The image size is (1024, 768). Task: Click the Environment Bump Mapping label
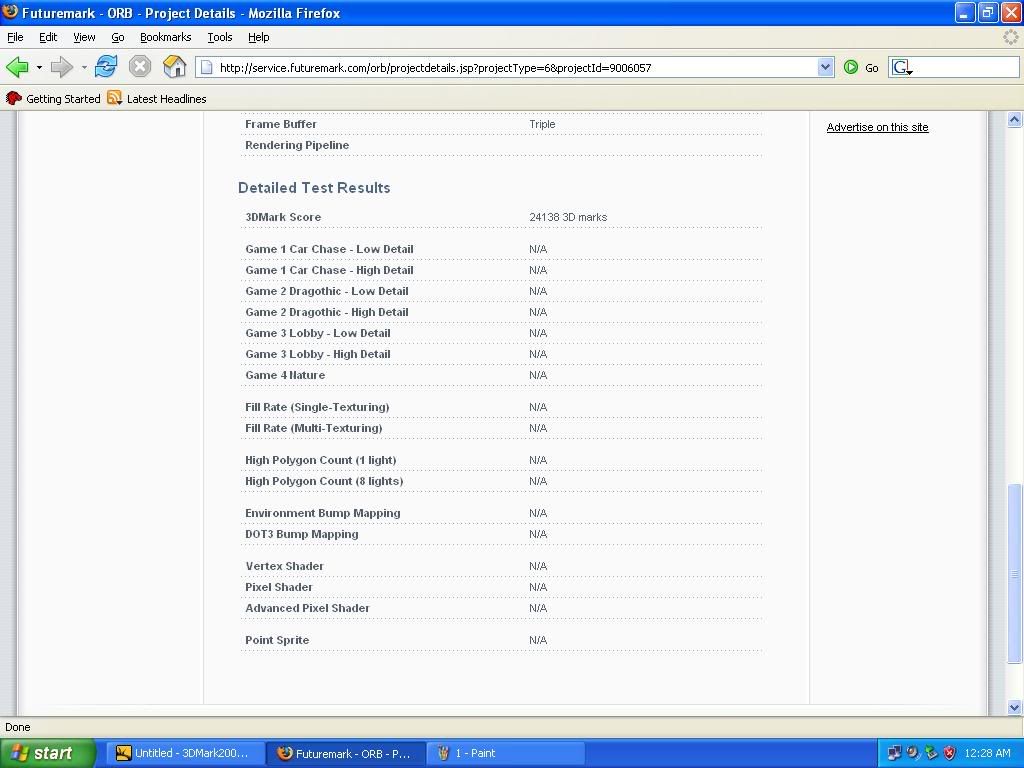pyautogui.click(x=323, y=513)
